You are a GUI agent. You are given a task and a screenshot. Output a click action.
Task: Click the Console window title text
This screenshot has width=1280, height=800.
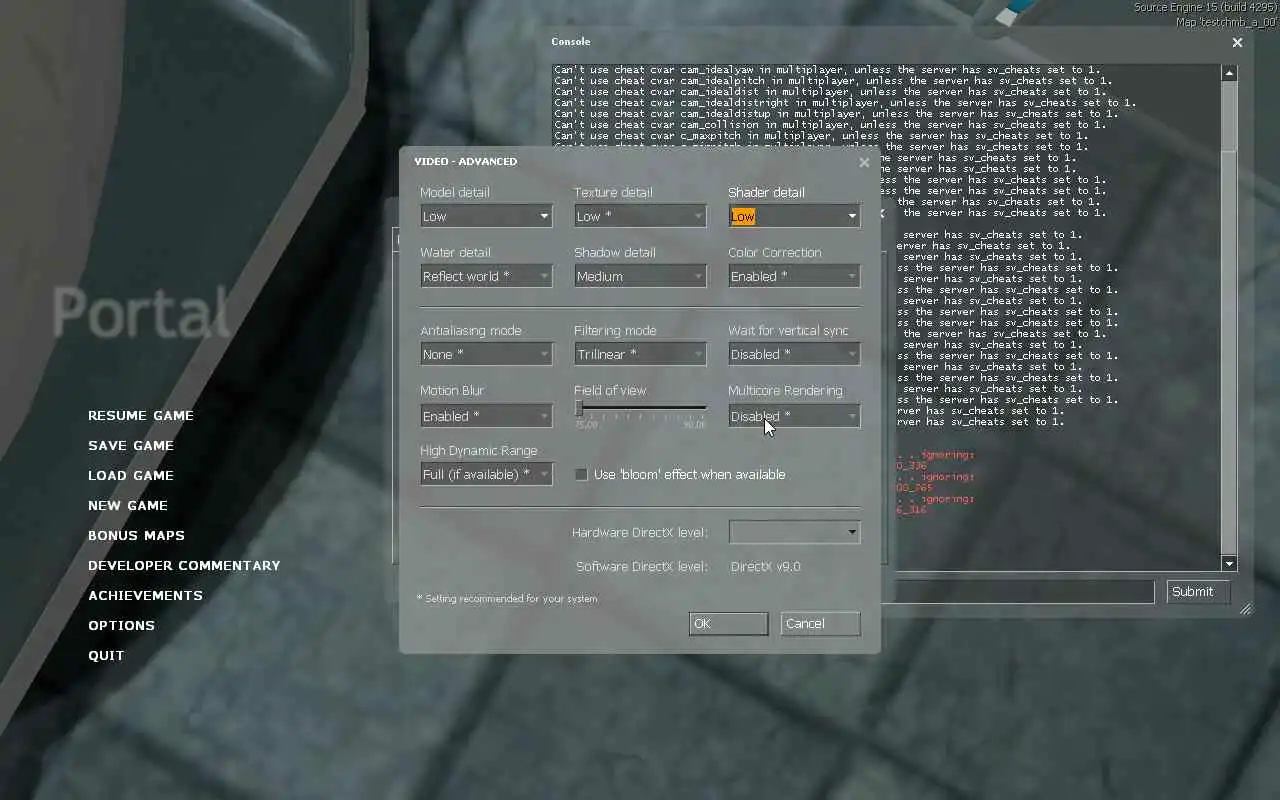tap(571, 42)
